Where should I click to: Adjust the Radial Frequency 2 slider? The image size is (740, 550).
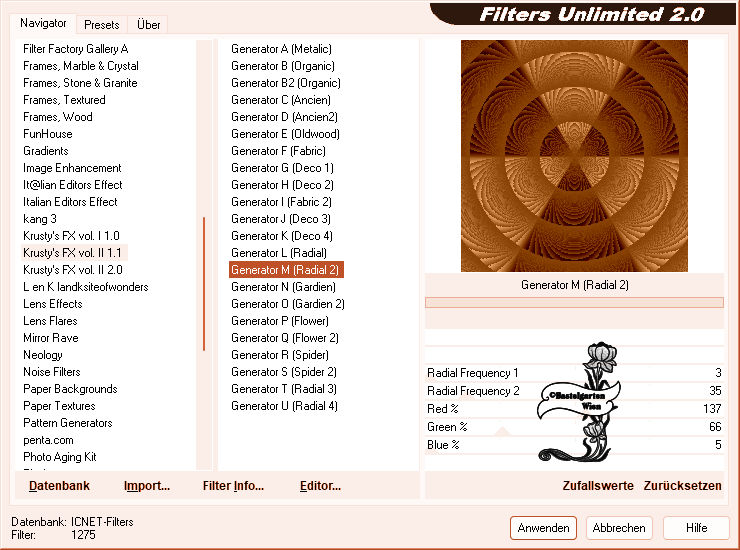click(574, 390)
